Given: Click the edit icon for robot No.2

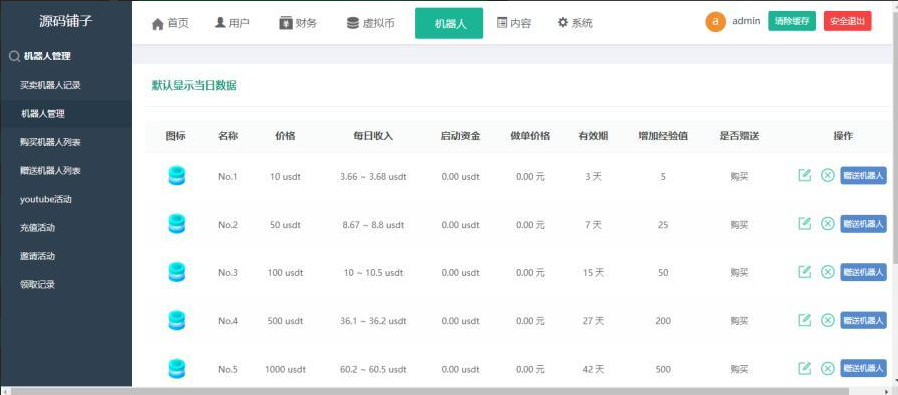Looking at the screenshot, I should pyautogui.click(x=805, y=223).
